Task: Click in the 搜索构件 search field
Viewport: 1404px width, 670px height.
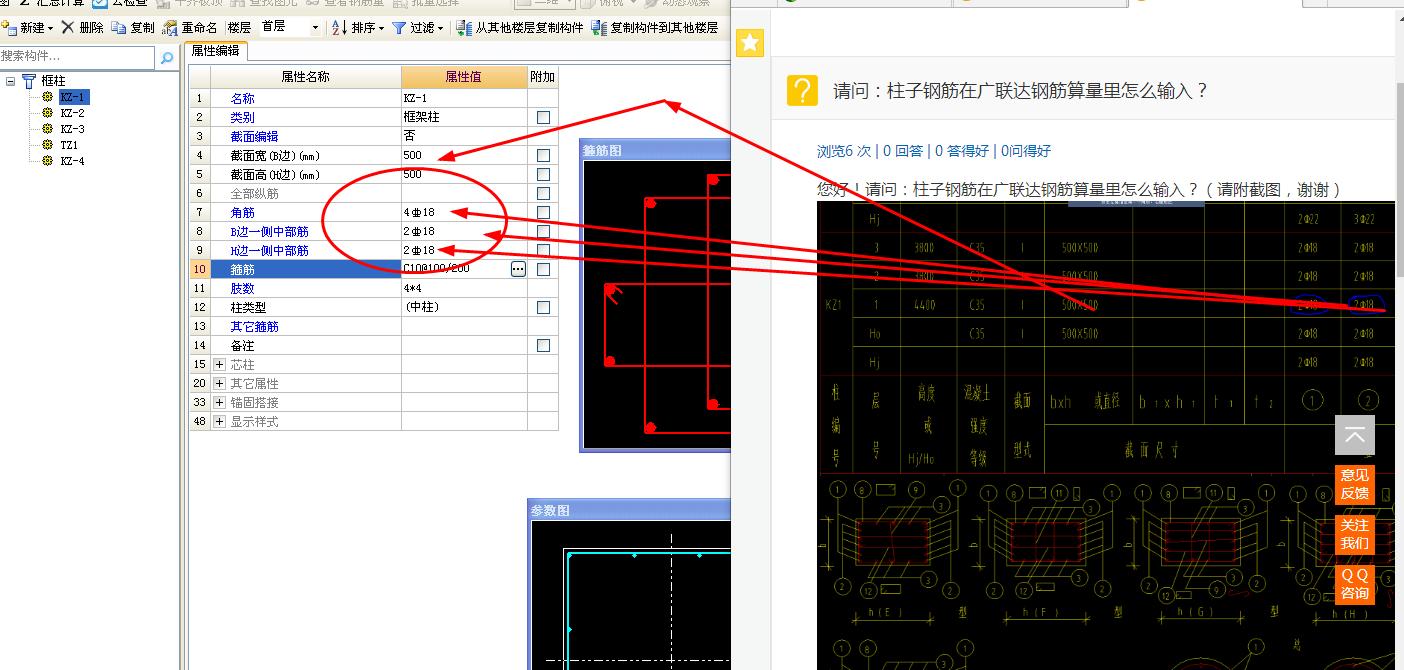Action: coord(78,57)
